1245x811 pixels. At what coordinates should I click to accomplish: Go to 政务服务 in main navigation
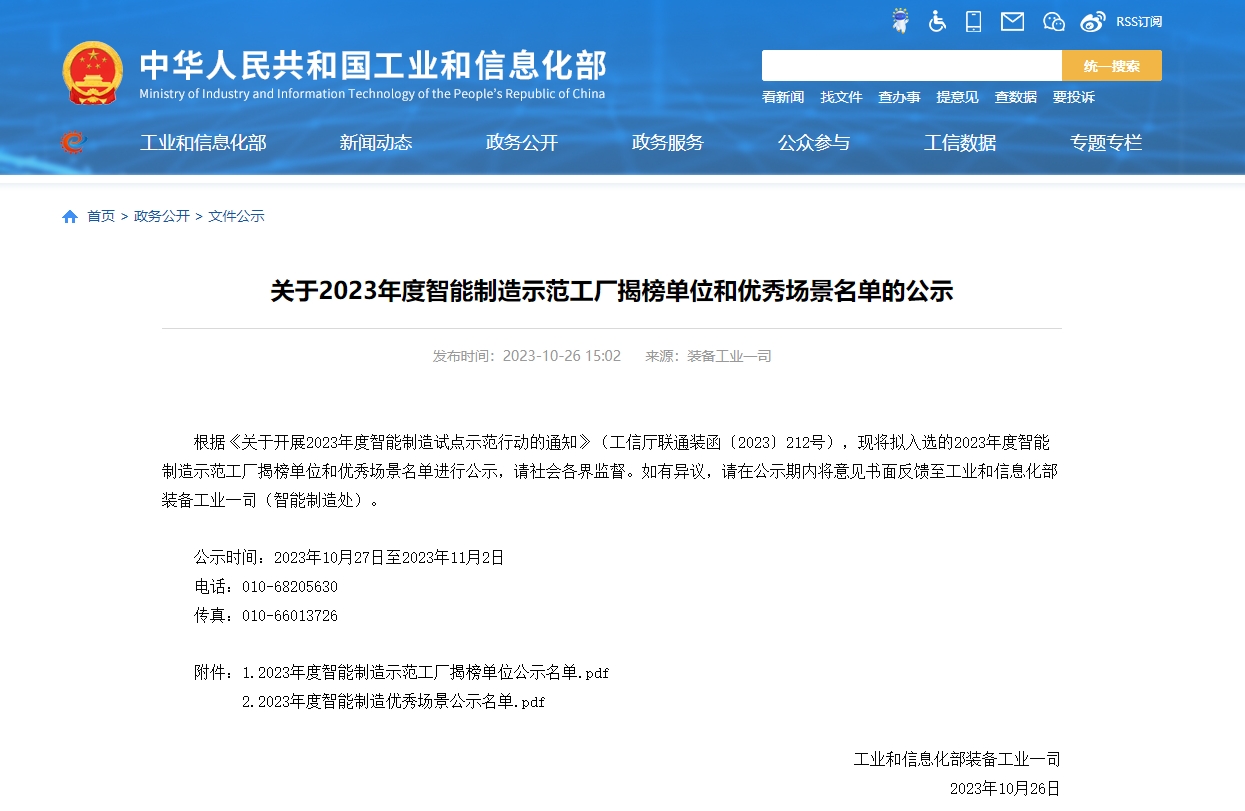click(x=667, y=143)
